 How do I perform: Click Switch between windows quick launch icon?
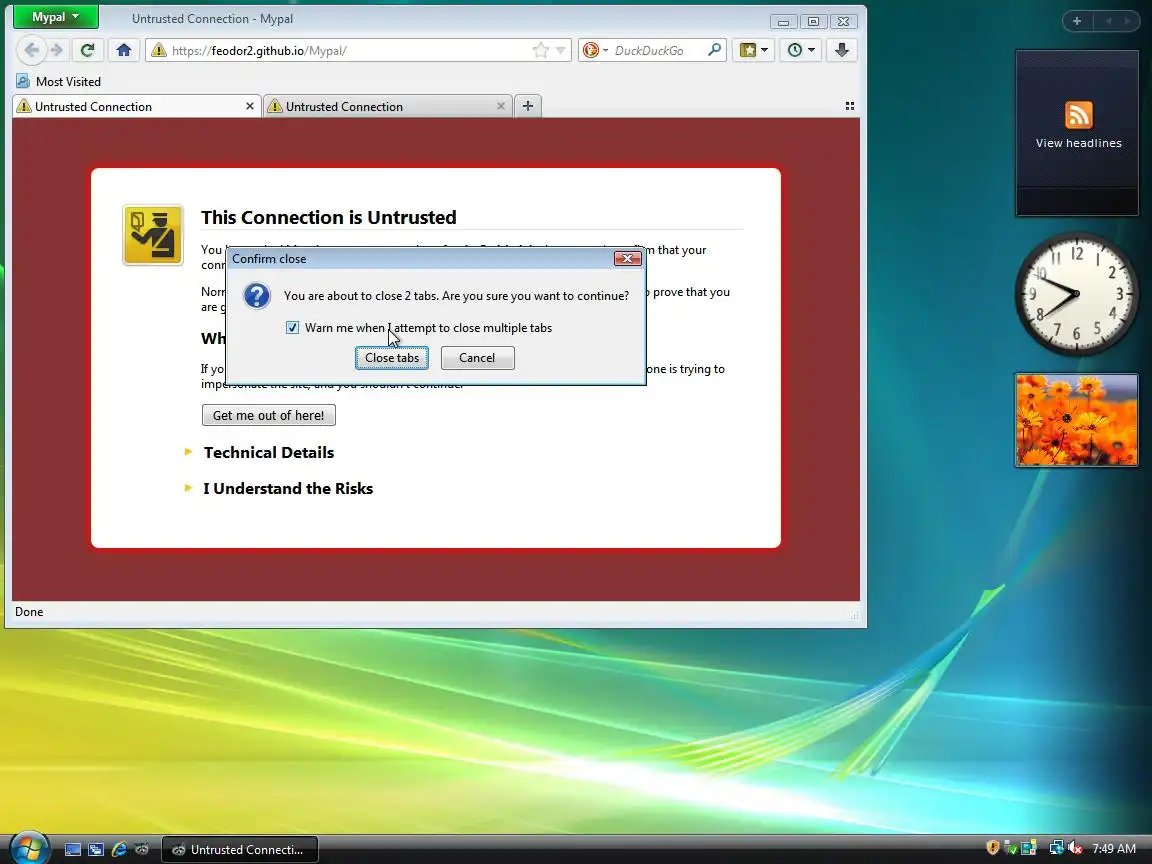(96, 850)
